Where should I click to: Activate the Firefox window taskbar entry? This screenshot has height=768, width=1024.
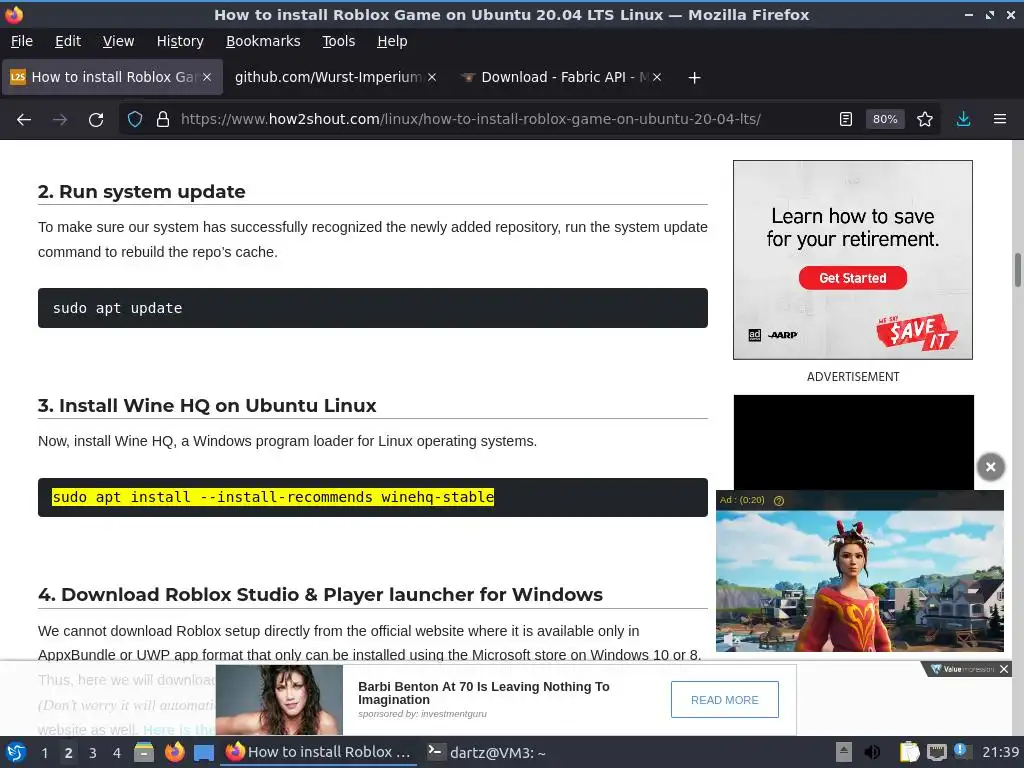[x=320, y=752]
